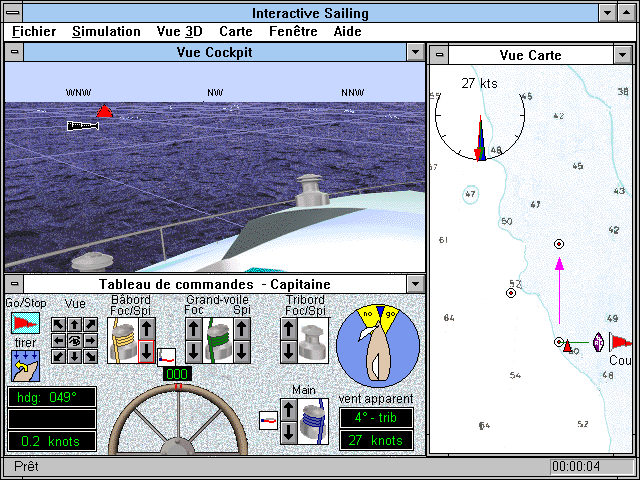Turn view down-right with diagonal arrow
Viewport: 640px width, 480px height.
pyautogui.click(x=90, y=356)
